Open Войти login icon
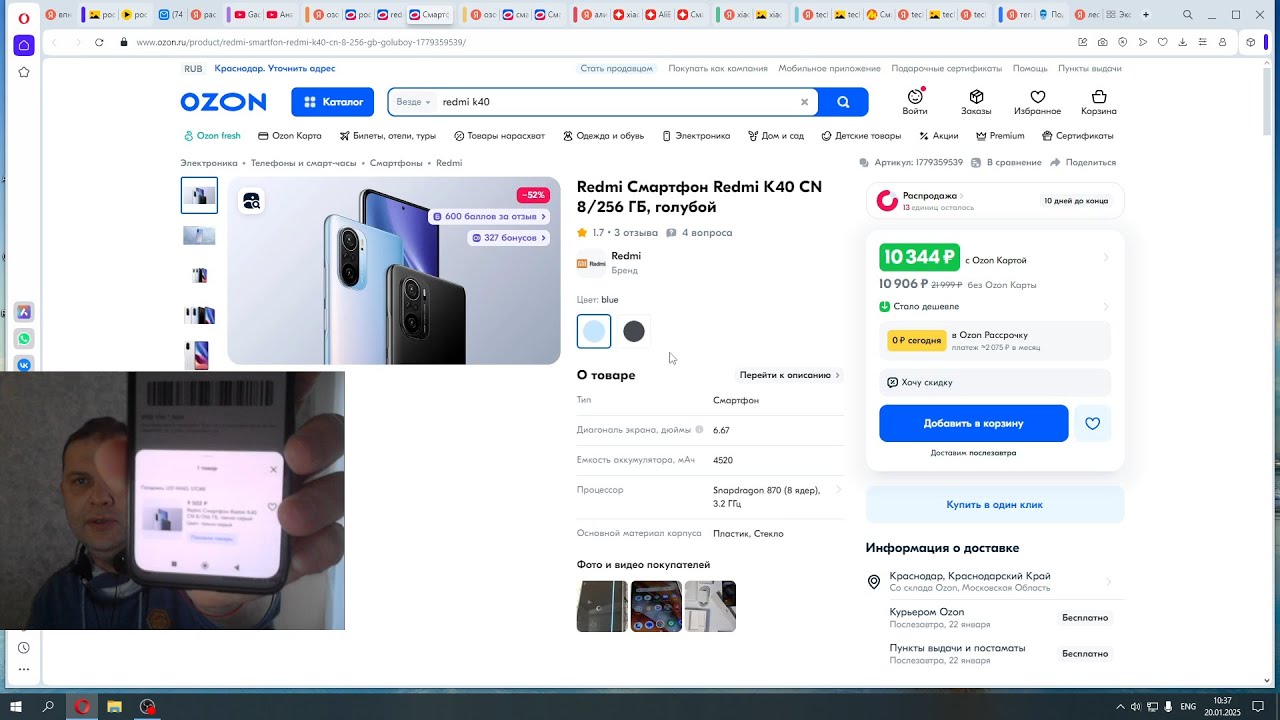Screen dimensions: 1280x720 click(914, 102)
